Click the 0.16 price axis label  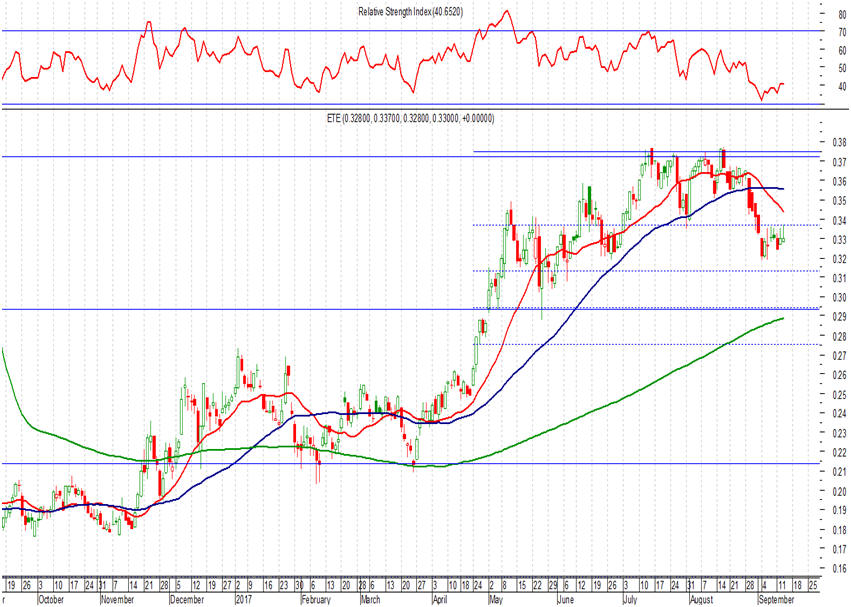[840, 568]
